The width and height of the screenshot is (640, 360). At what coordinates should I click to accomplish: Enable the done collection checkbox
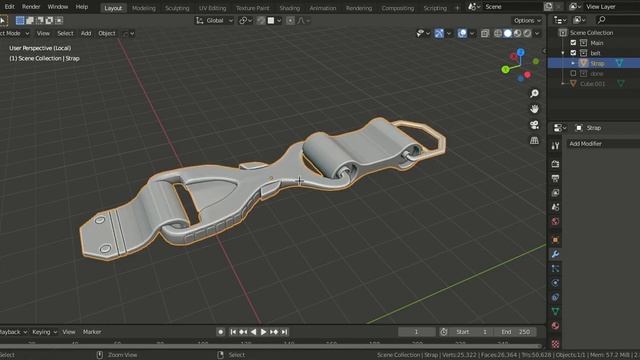click(x=573, y=73)
